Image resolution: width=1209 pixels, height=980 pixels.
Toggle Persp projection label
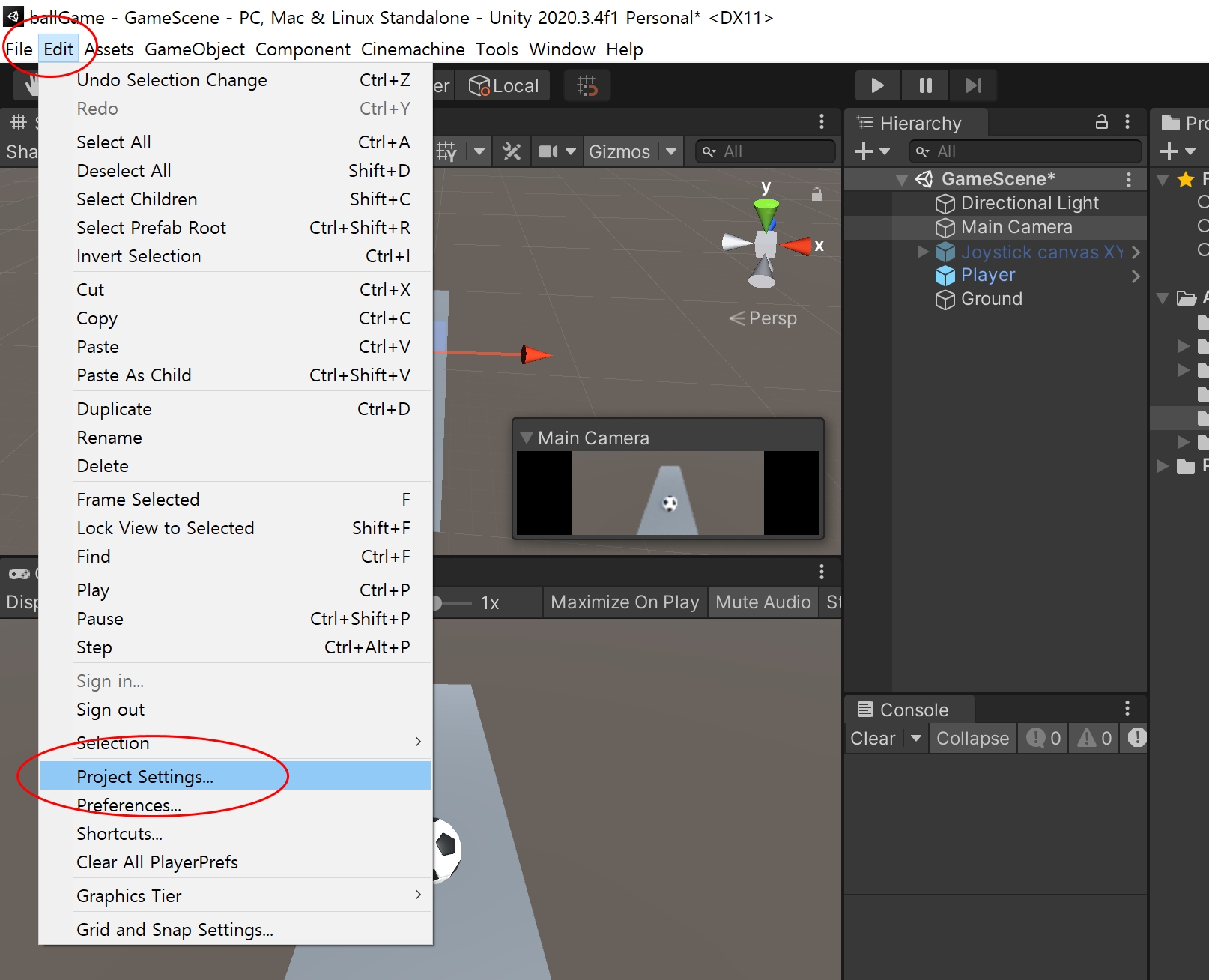tap(763, 318)
